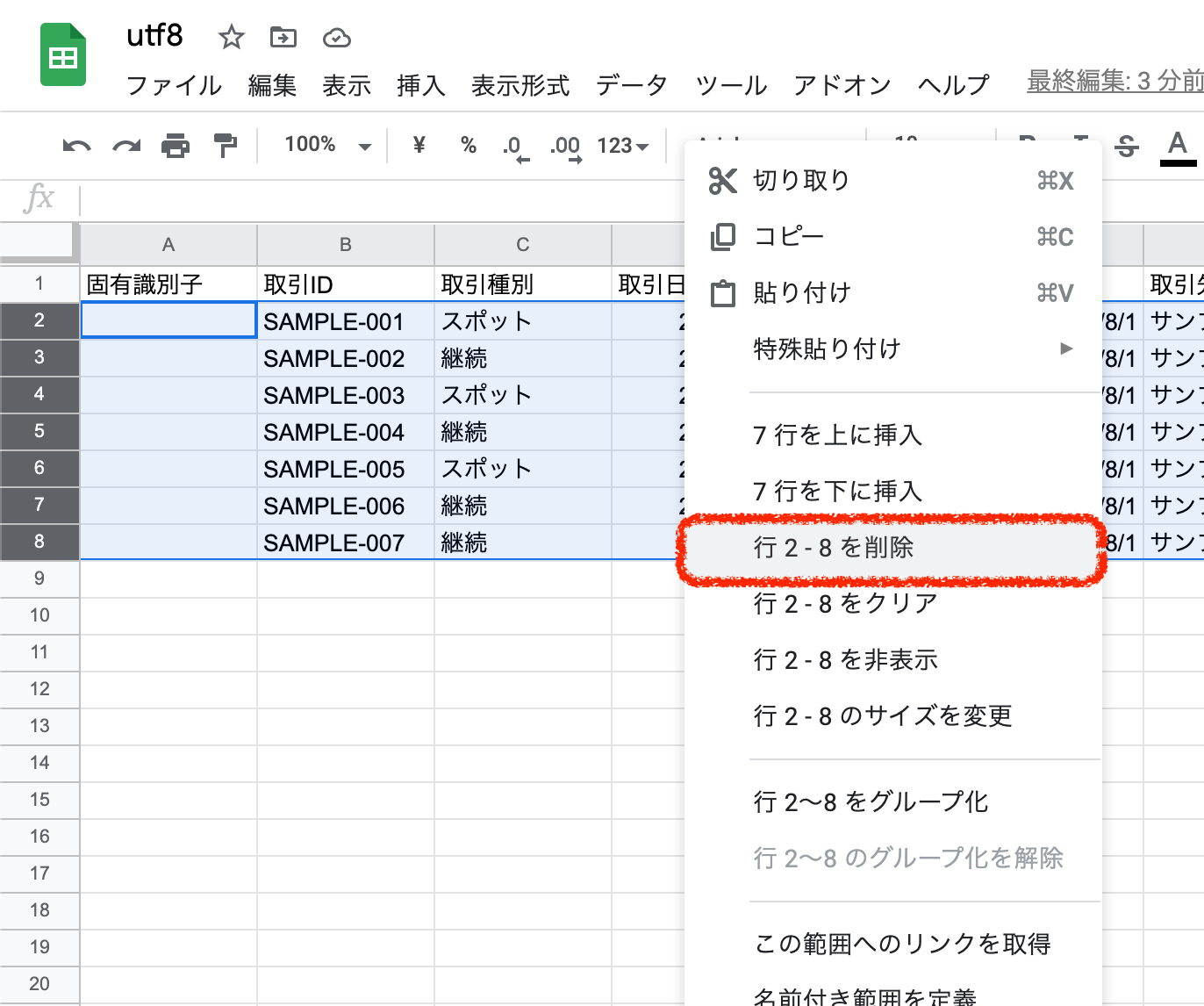Expand the 特殊貼り付け submenu

tap(913, 349)
